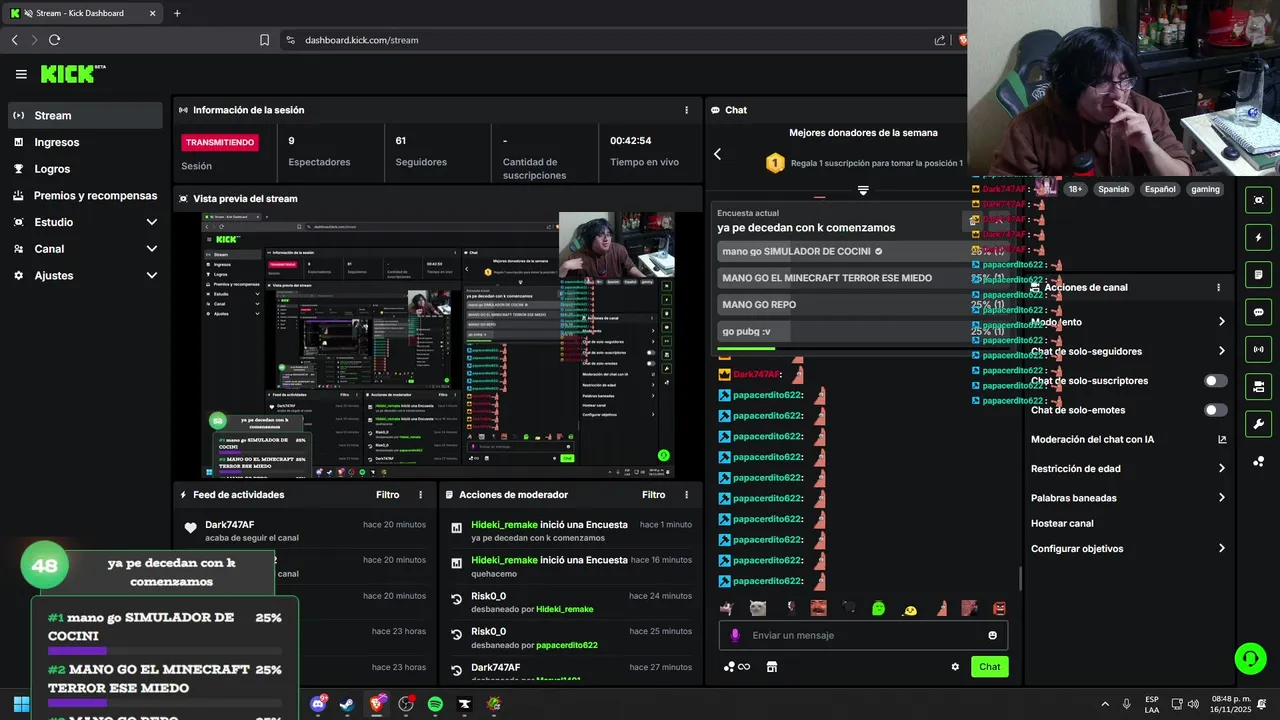Click inside the Enviar un mensaje field
This screenshot has height=720, width=1280.
click(863, 635)
